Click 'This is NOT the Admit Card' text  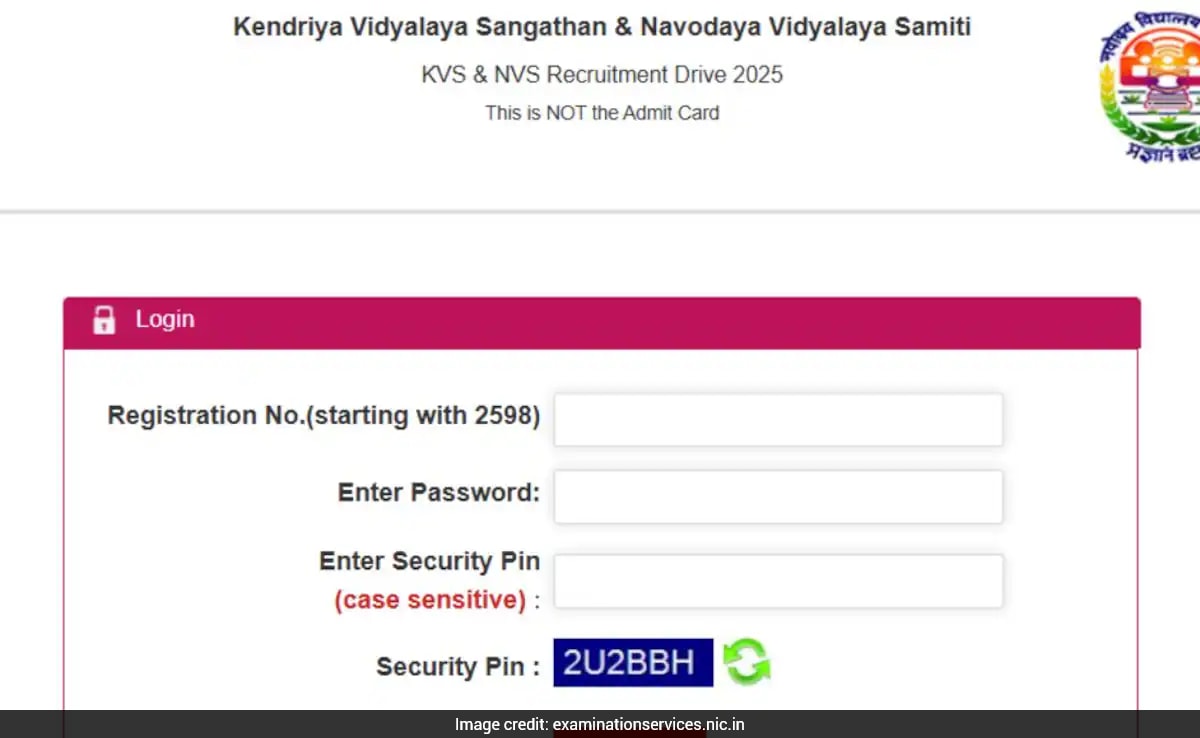[601, 113]
